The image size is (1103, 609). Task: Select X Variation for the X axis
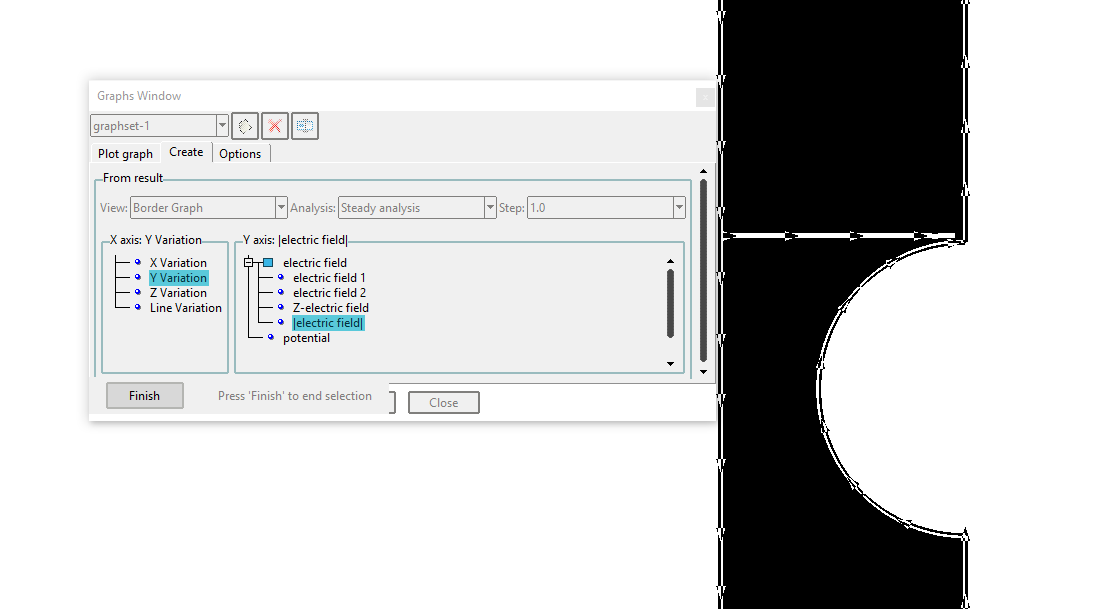pos(178,263)
